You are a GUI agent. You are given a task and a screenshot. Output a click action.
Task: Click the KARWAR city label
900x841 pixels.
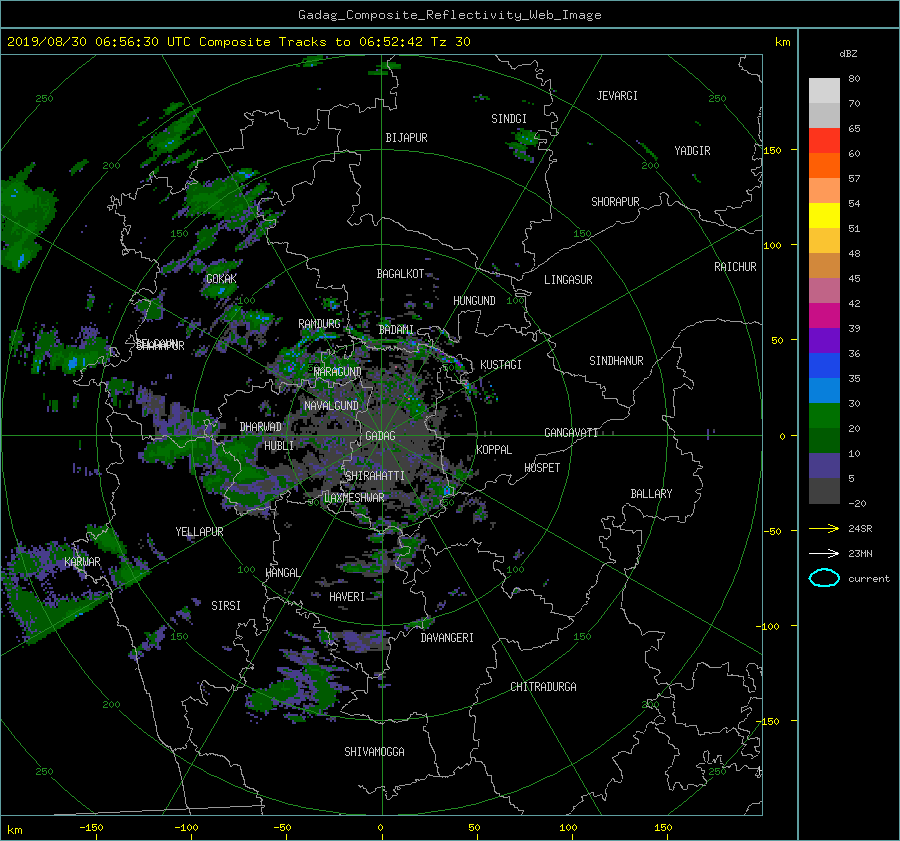(82, 562)
